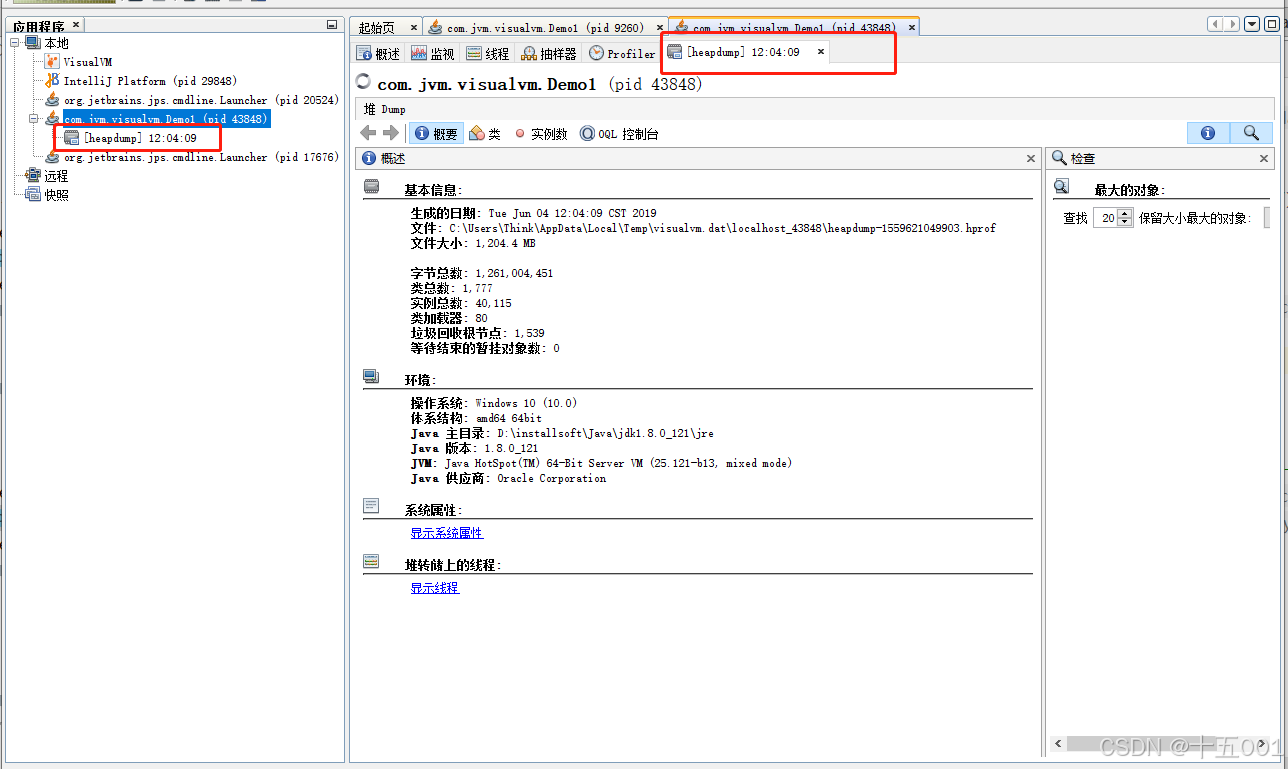Click the blue info button above the 检查 panel

tap(1207, 133)
